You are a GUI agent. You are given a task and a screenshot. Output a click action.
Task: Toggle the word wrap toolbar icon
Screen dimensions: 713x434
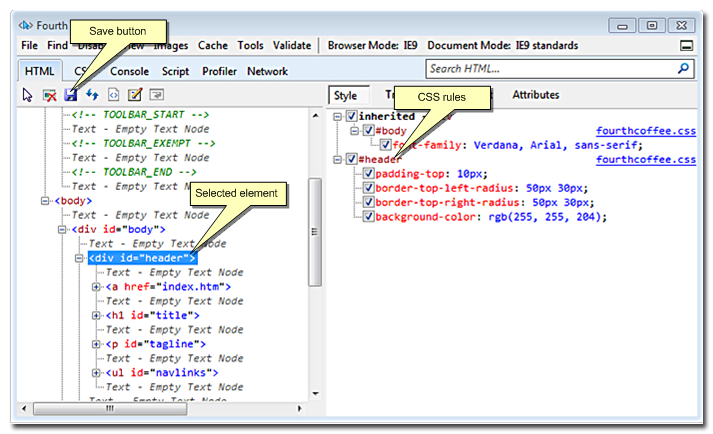click(156, 95)
